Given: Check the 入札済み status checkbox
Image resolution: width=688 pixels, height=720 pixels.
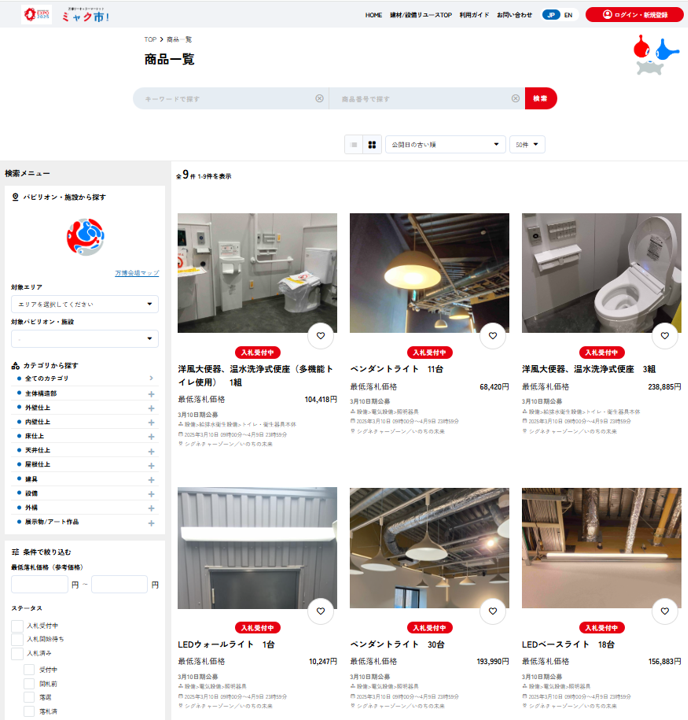Looking at the screenshot, I should (17, 653).
